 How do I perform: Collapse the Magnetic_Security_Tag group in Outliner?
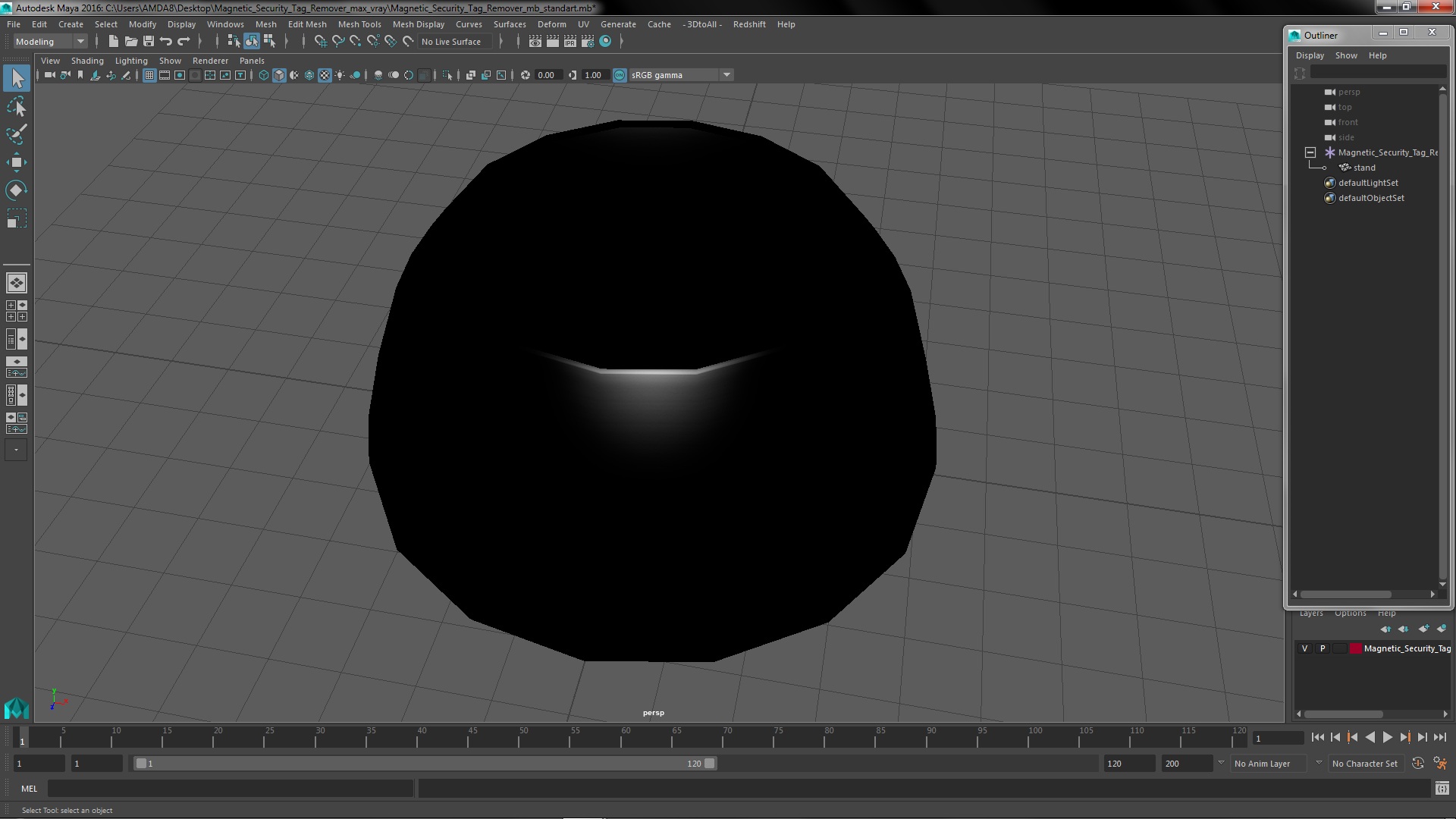(1310, 152)
